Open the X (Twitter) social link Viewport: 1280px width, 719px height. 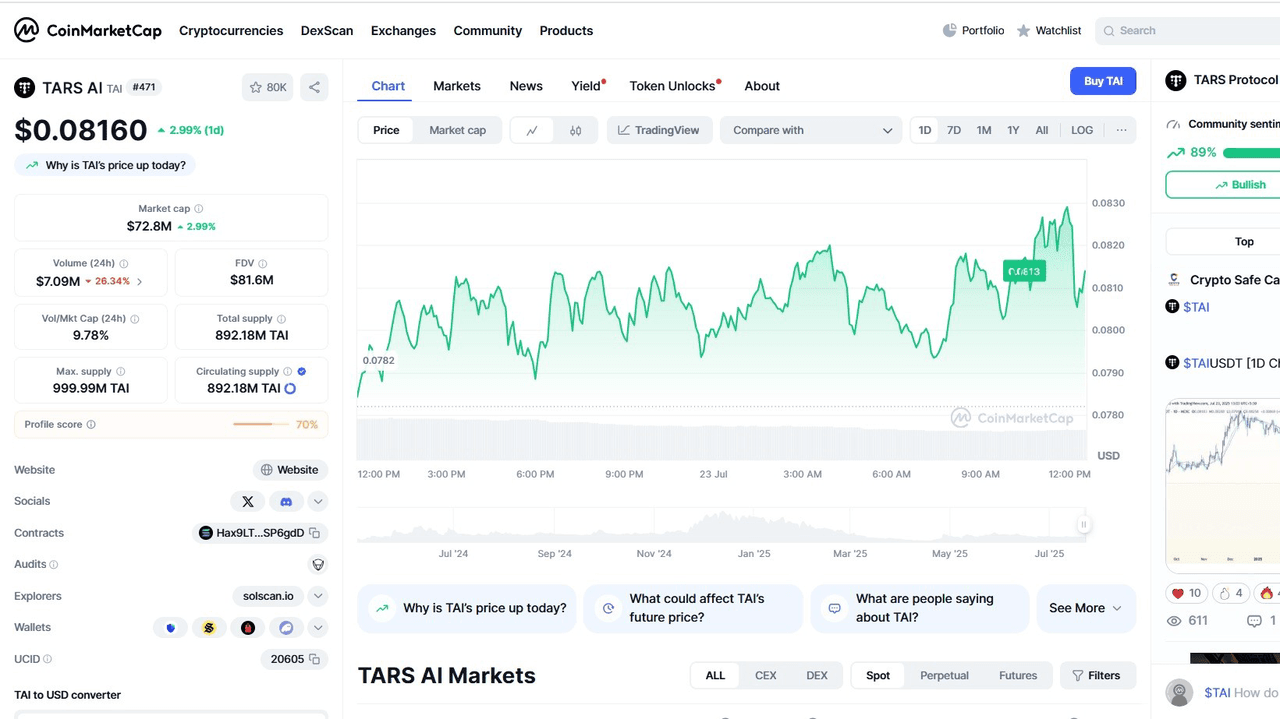[248, 501]
